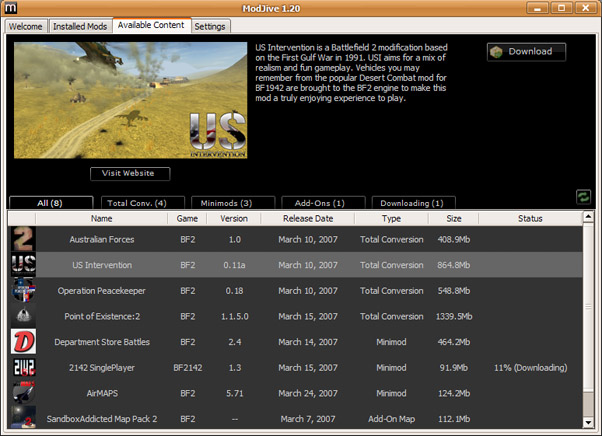Click the US Intervention row icon
This screenshot has width=602, height=436.
pos(22,265)
